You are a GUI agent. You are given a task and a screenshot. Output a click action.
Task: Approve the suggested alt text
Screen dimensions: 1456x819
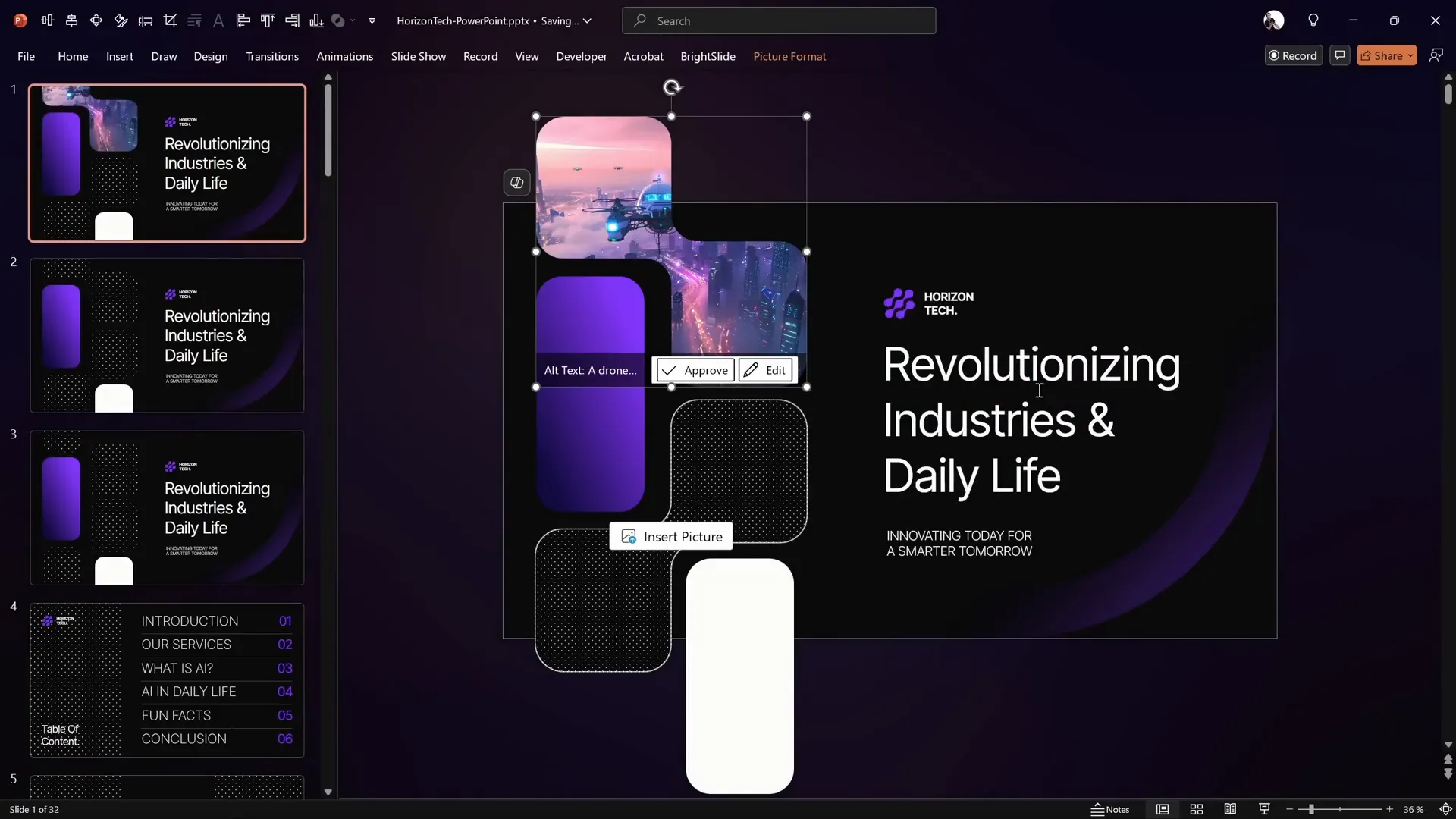coord(695,370)
